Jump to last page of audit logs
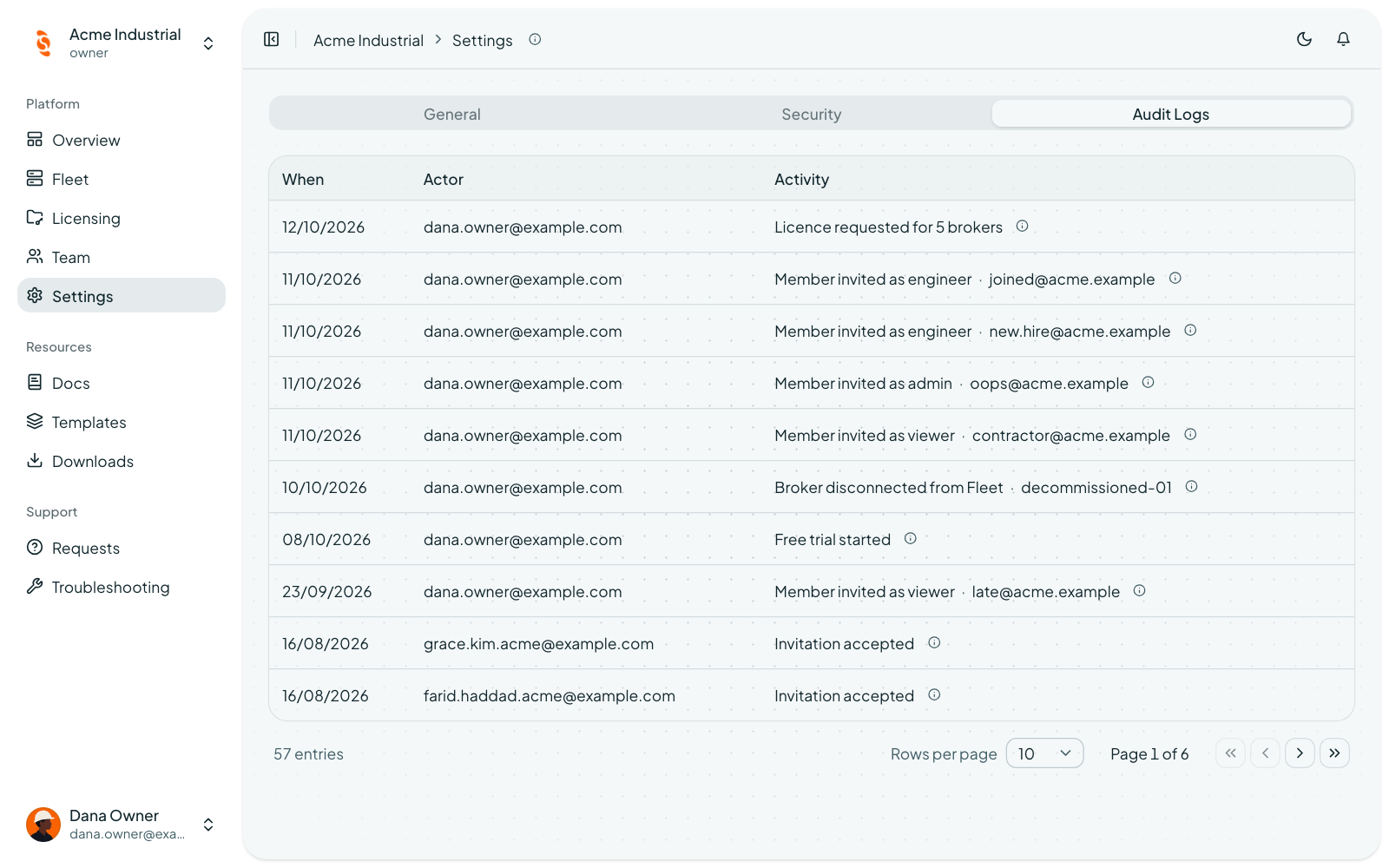 (1334, 753)
